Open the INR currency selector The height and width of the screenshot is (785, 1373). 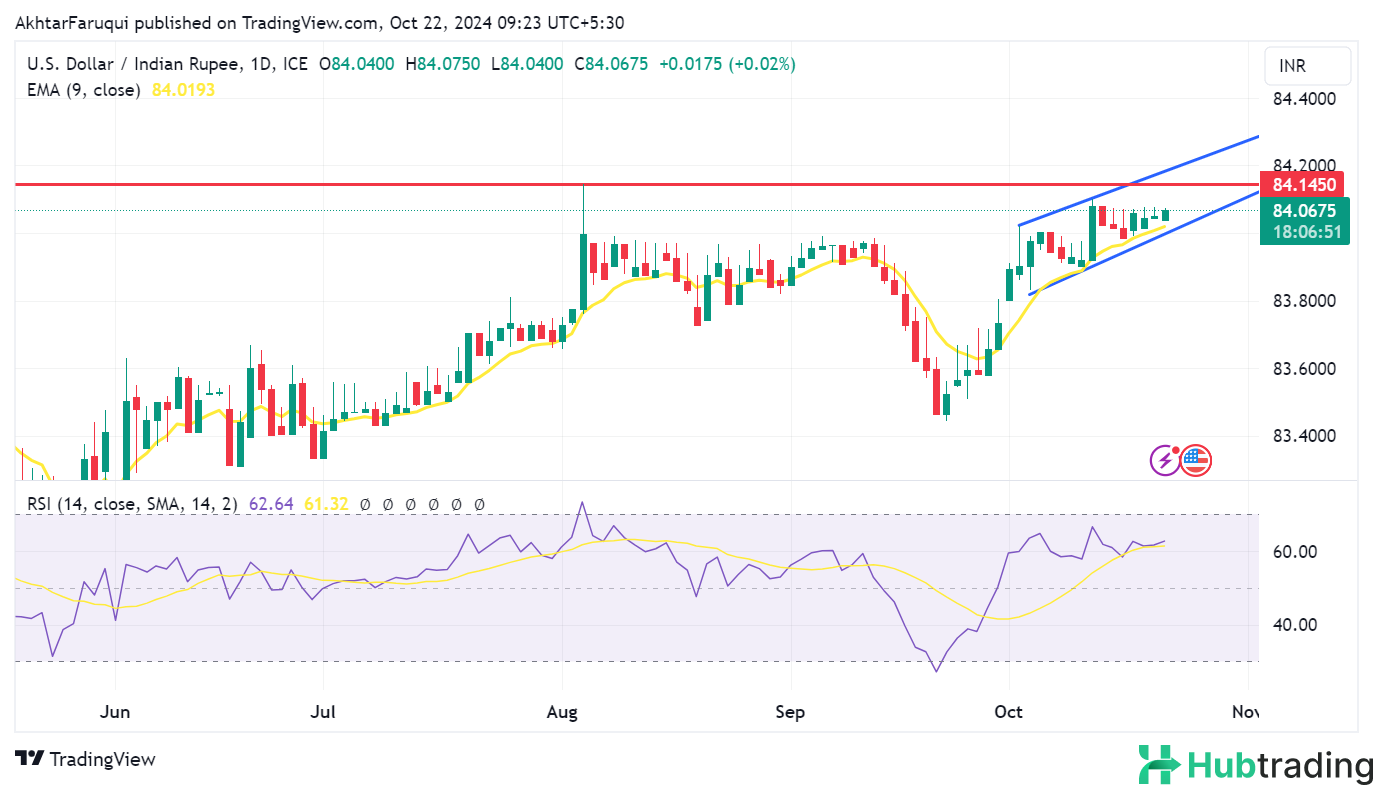[1306, 66]
